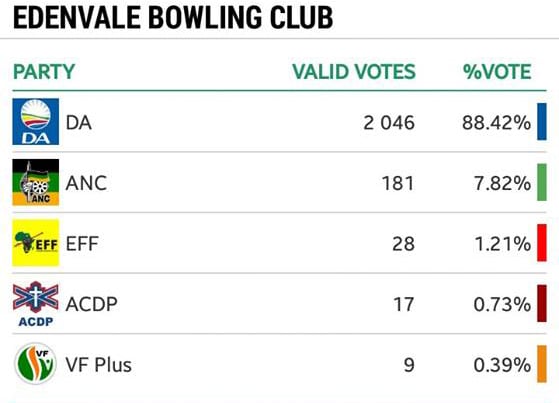Screen dimensions: 559x403
Task: Sort by the VALID VOTES column header
Action: pos(354,72)
